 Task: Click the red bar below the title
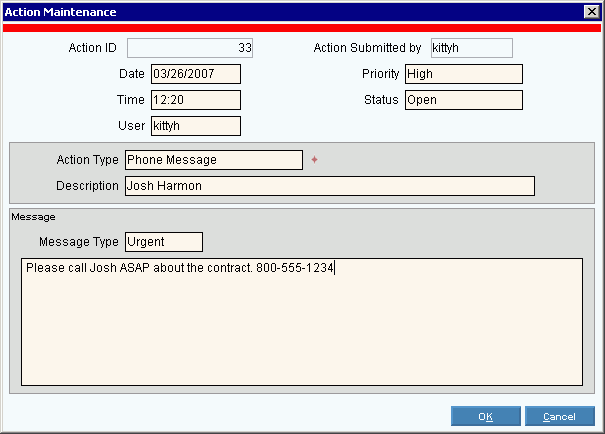(x=302, y=29)
